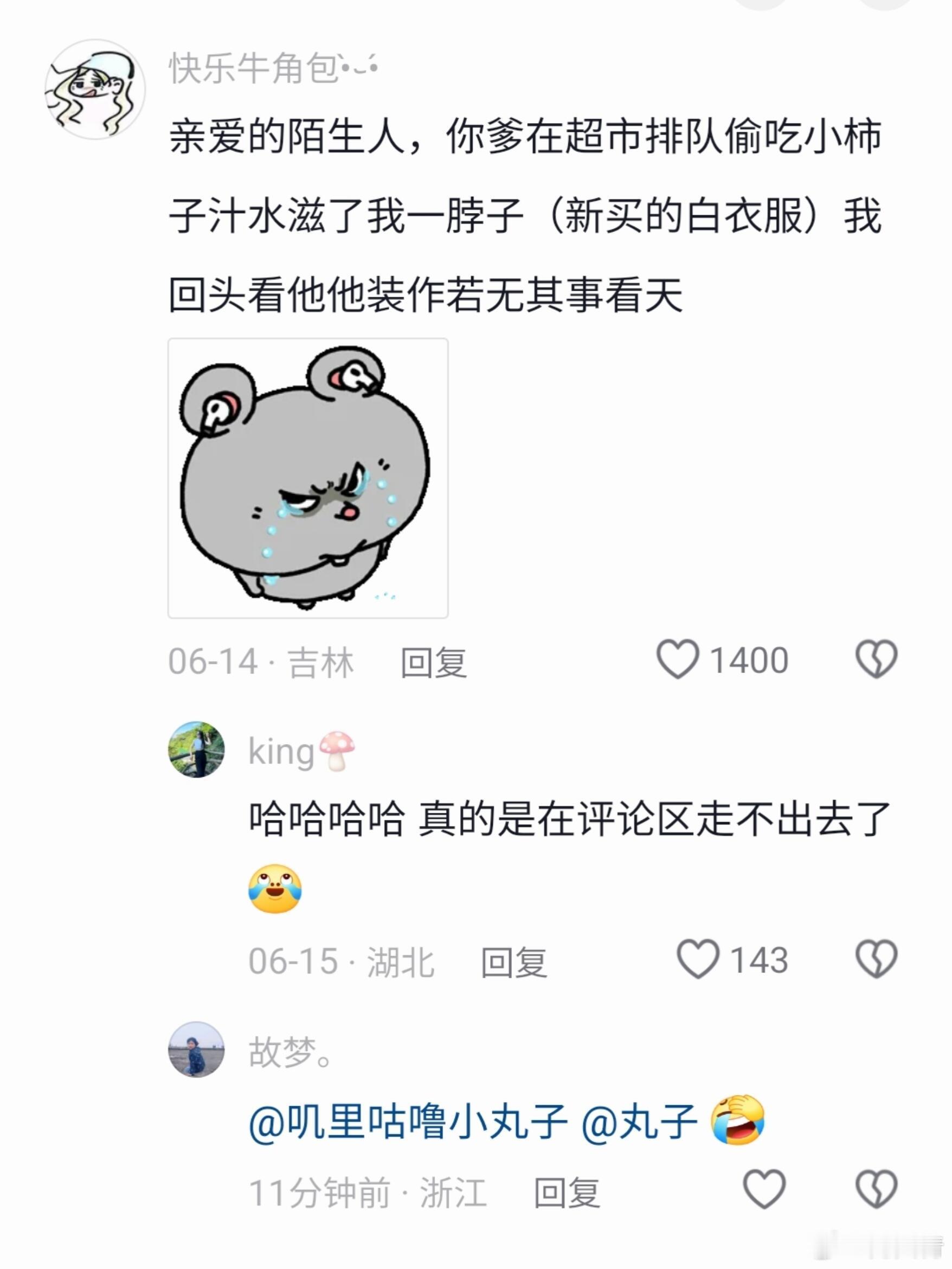The image size is (952, 1269).
Task: View the crying gray bear sticker image
Action: pos(308,478)
